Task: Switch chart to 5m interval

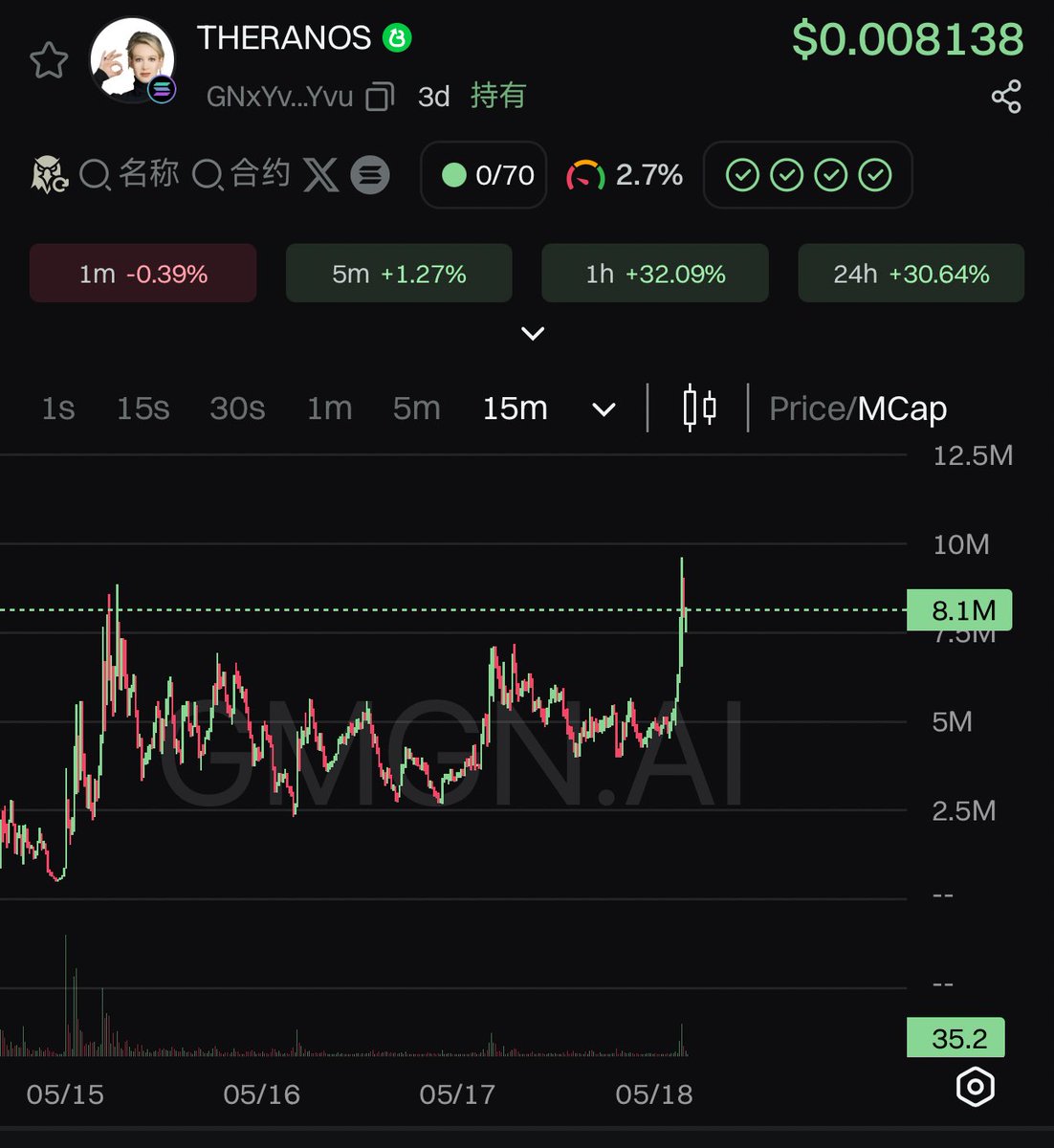Action: (x=417, y=408)
